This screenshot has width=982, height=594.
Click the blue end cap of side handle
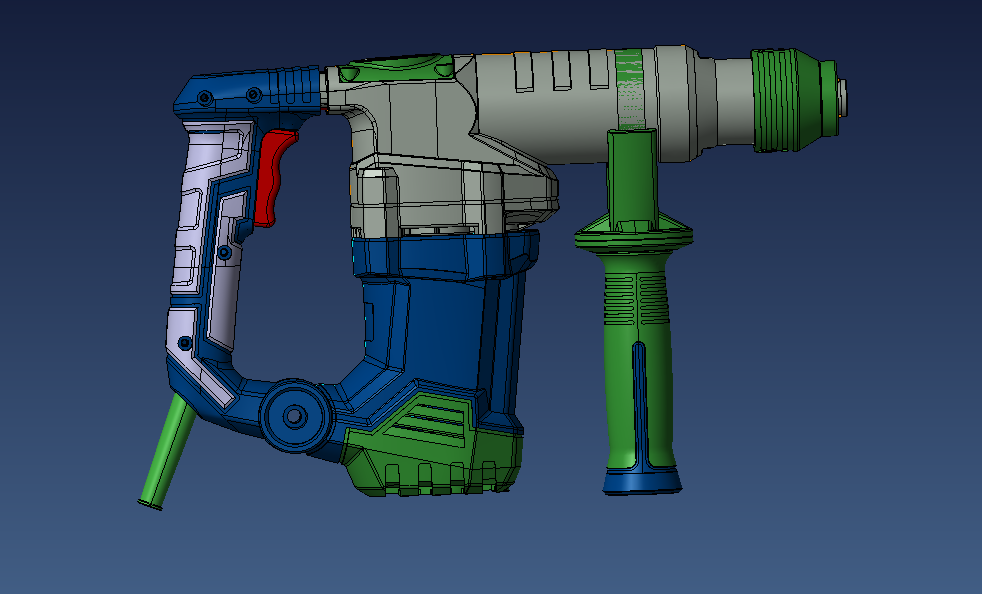click(643, 482)
